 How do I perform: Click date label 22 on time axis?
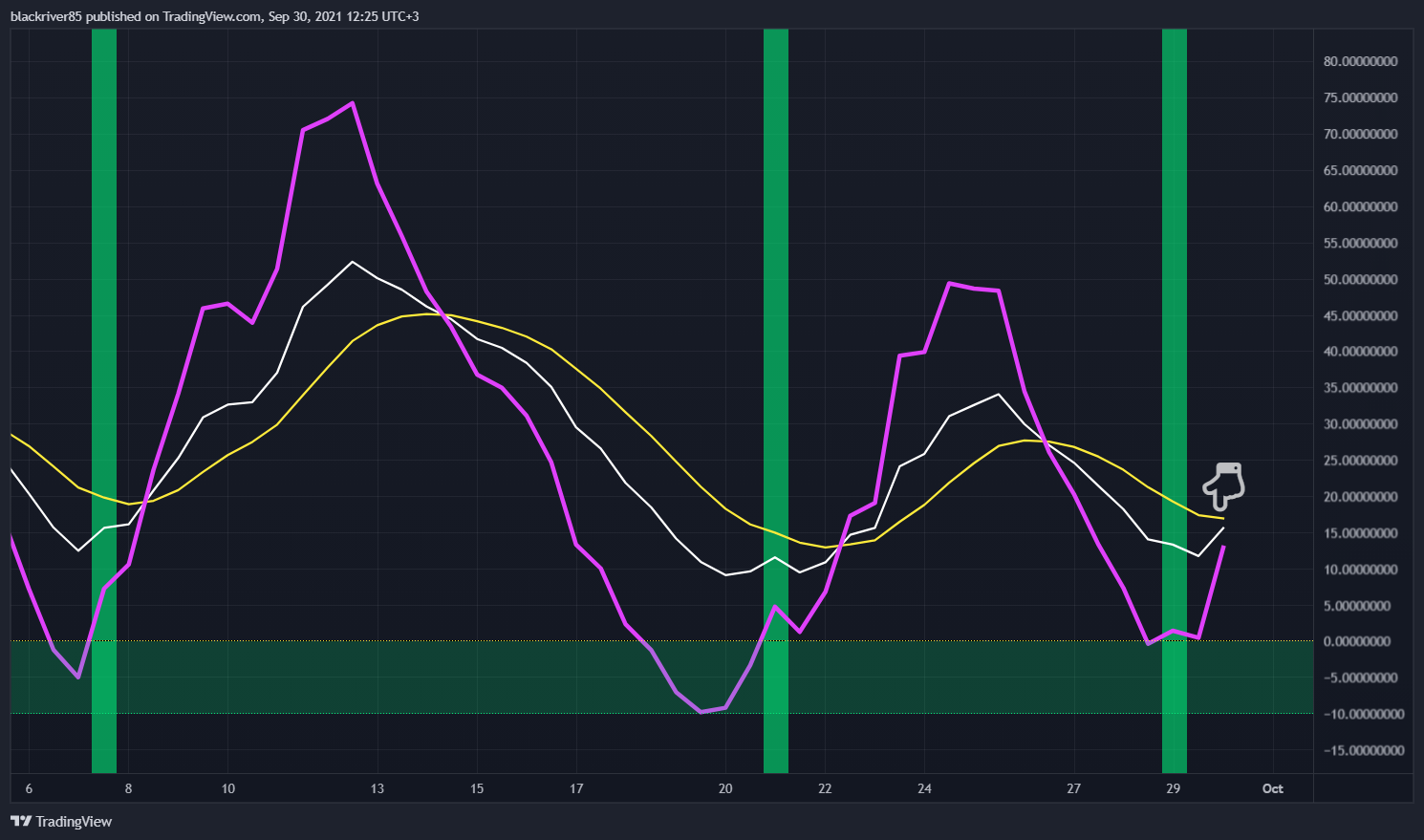pyautogui.click(x=825, y=788)
